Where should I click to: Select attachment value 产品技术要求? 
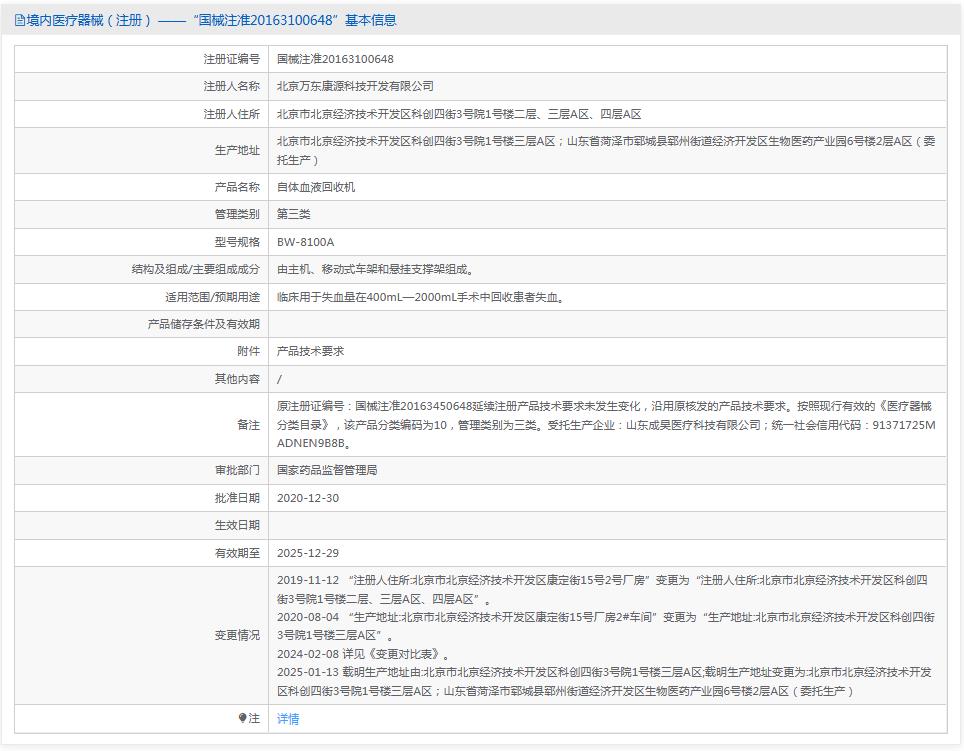point(310,351)
